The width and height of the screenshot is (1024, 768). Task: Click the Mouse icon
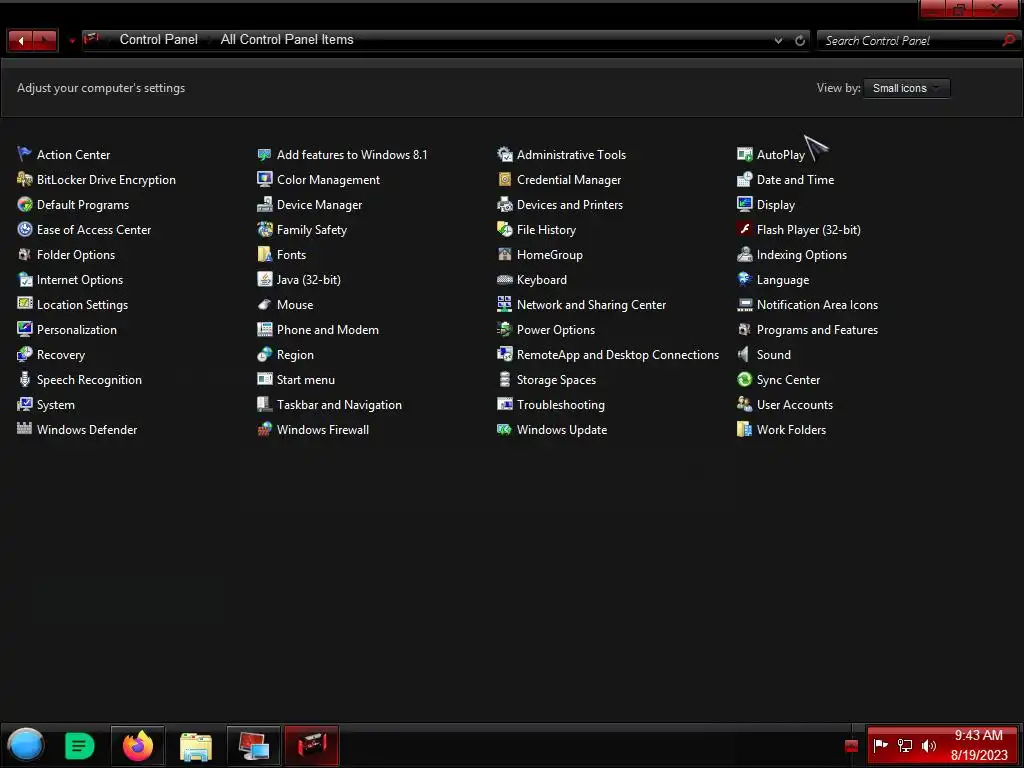click(264, 304)
